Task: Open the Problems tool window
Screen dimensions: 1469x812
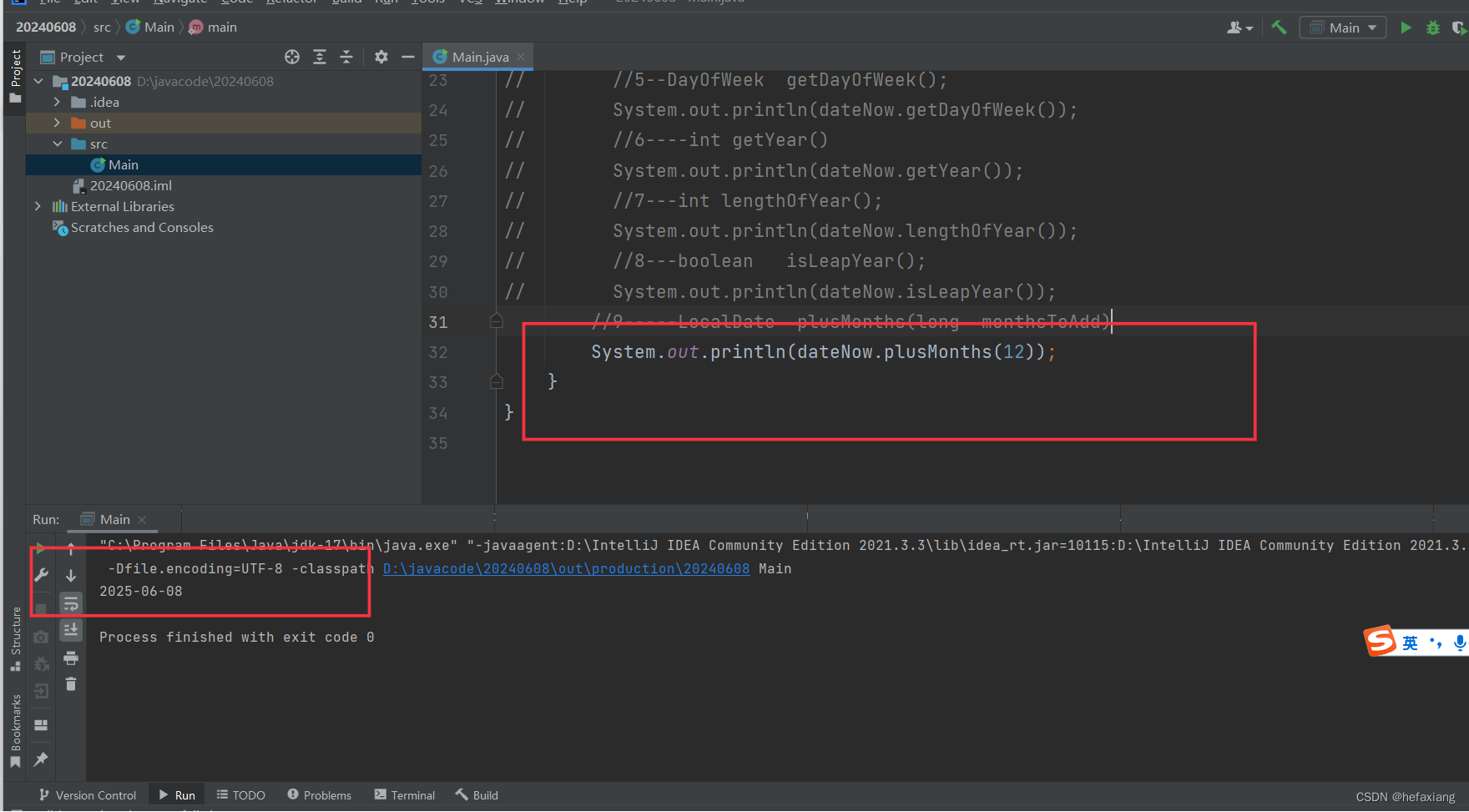Action: (x=320, y=795)
